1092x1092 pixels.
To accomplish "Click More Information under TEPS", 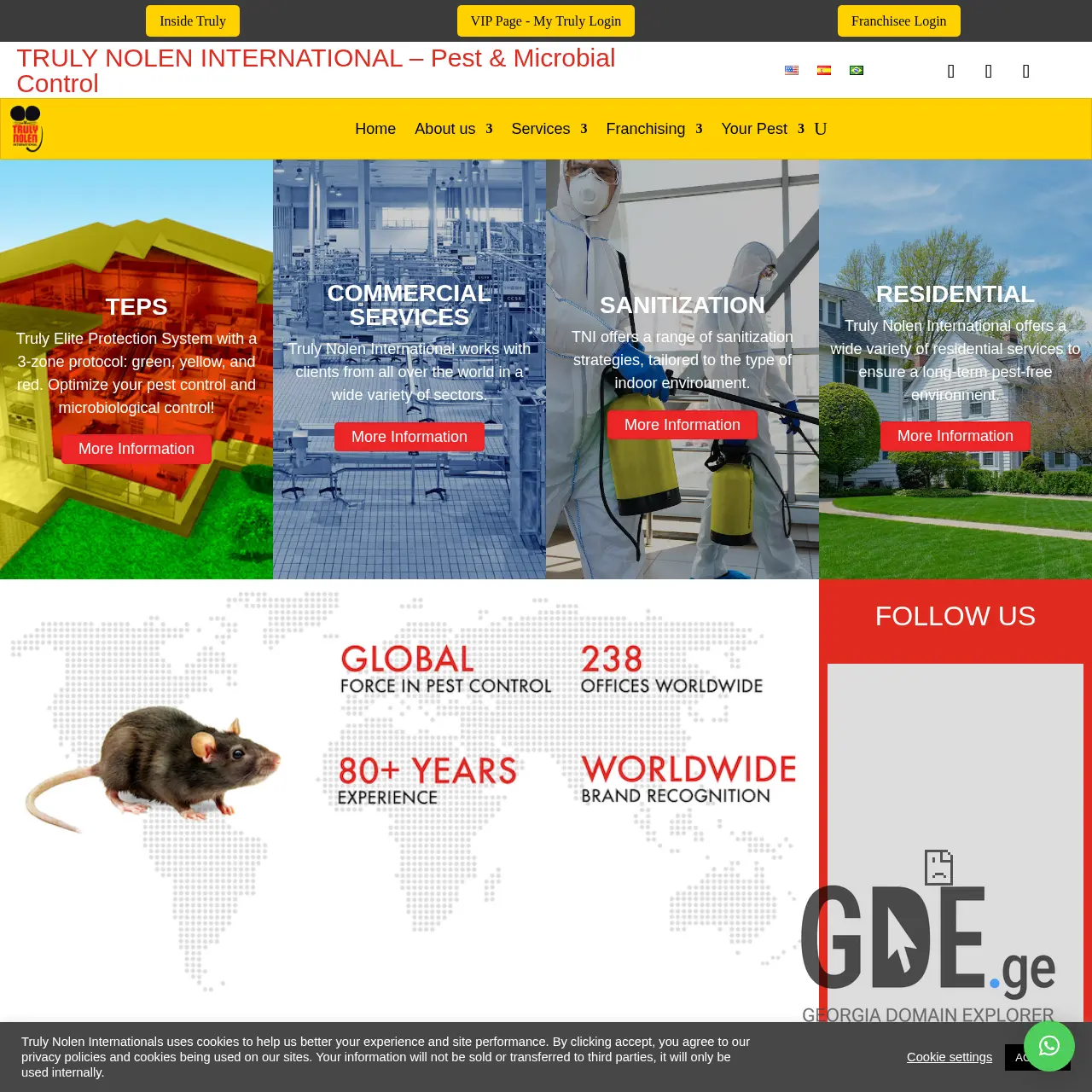I will (x=136, y=449).
